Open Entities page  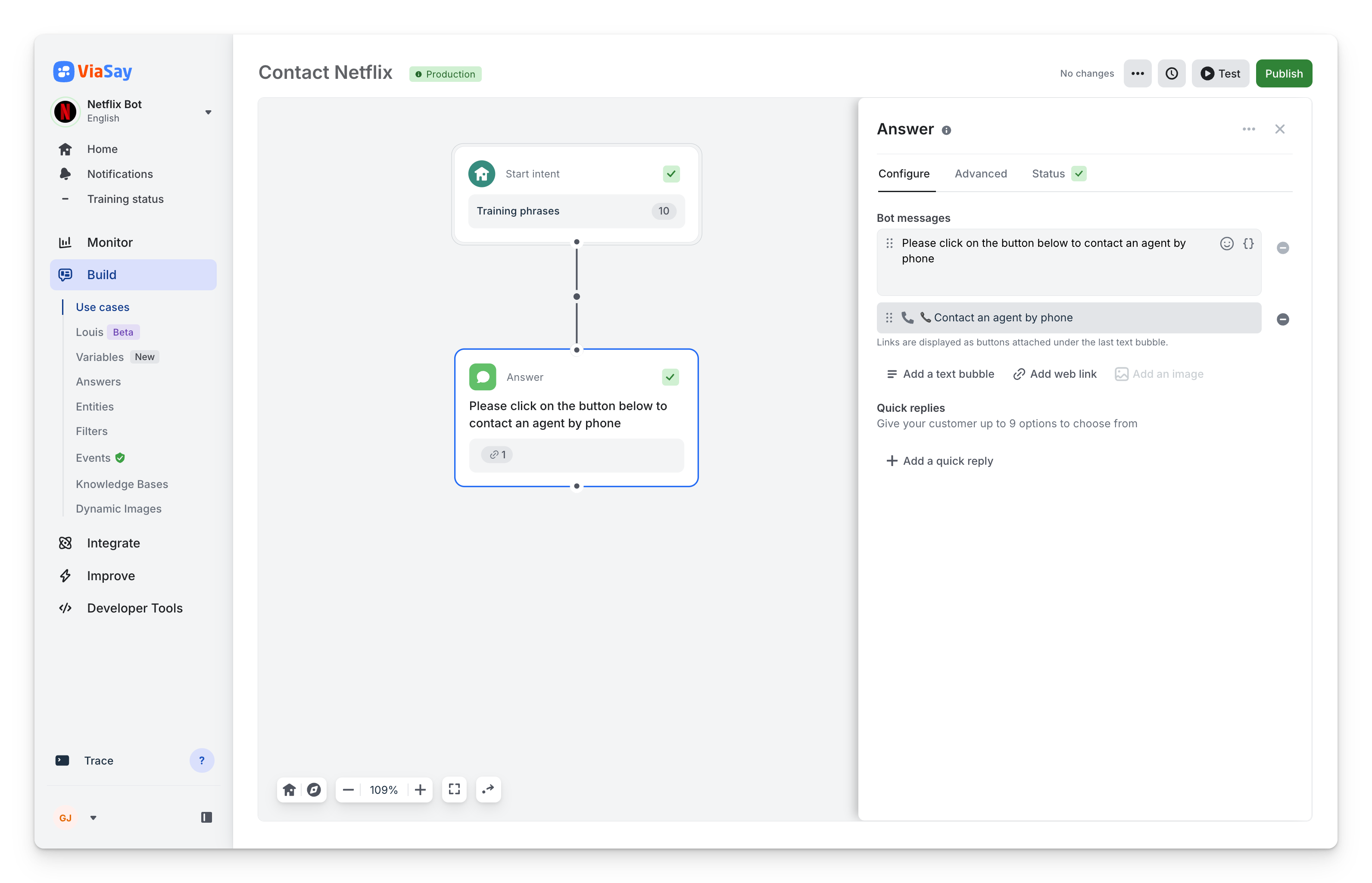click(x=95, y=407)
